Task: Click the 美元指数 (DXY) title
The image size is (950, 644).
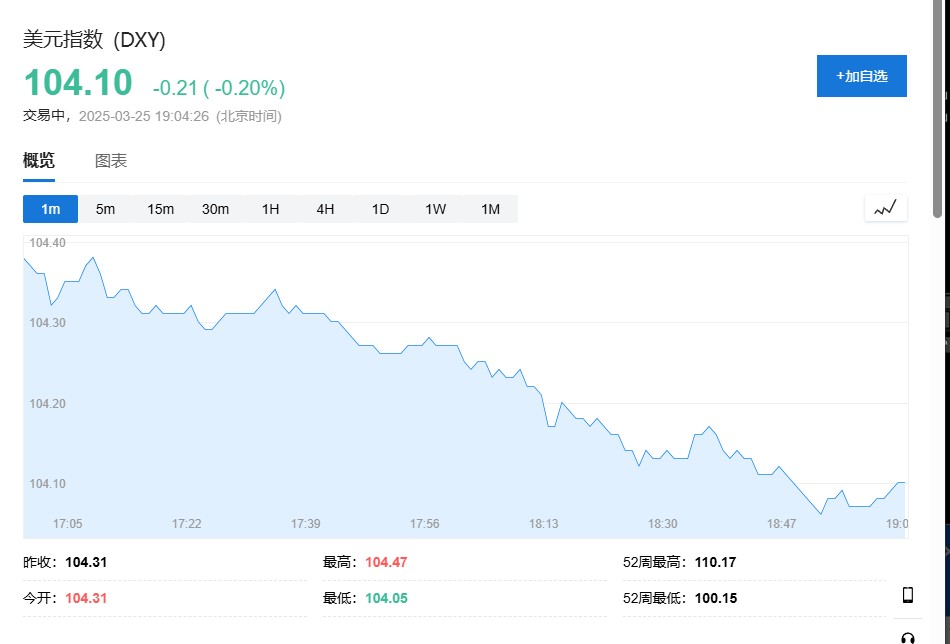Action: (94, 40)
